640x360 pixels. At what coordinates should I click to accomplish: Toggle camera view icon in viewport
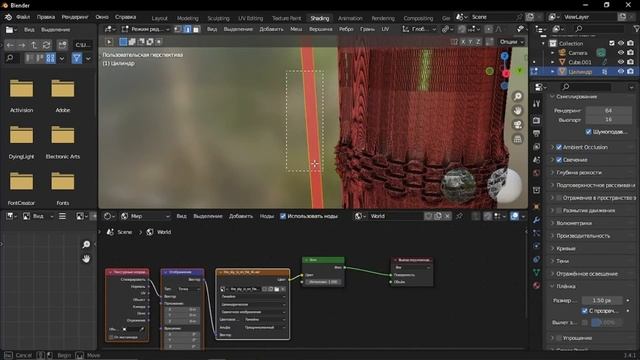pos(518,125)
